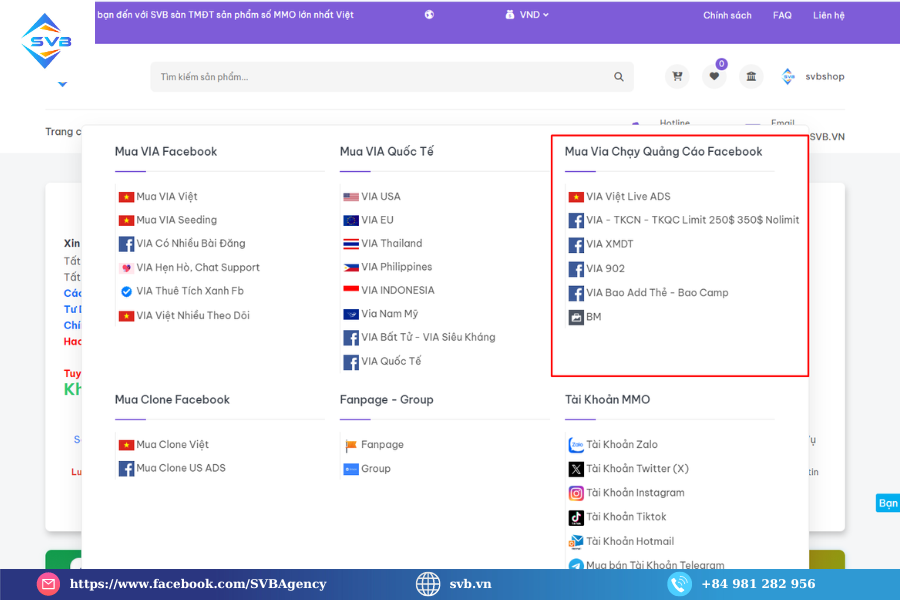The height and width of the screenshot is (600, 900).
Task: Click the footer email envelope icon
Action: point(48,584)
